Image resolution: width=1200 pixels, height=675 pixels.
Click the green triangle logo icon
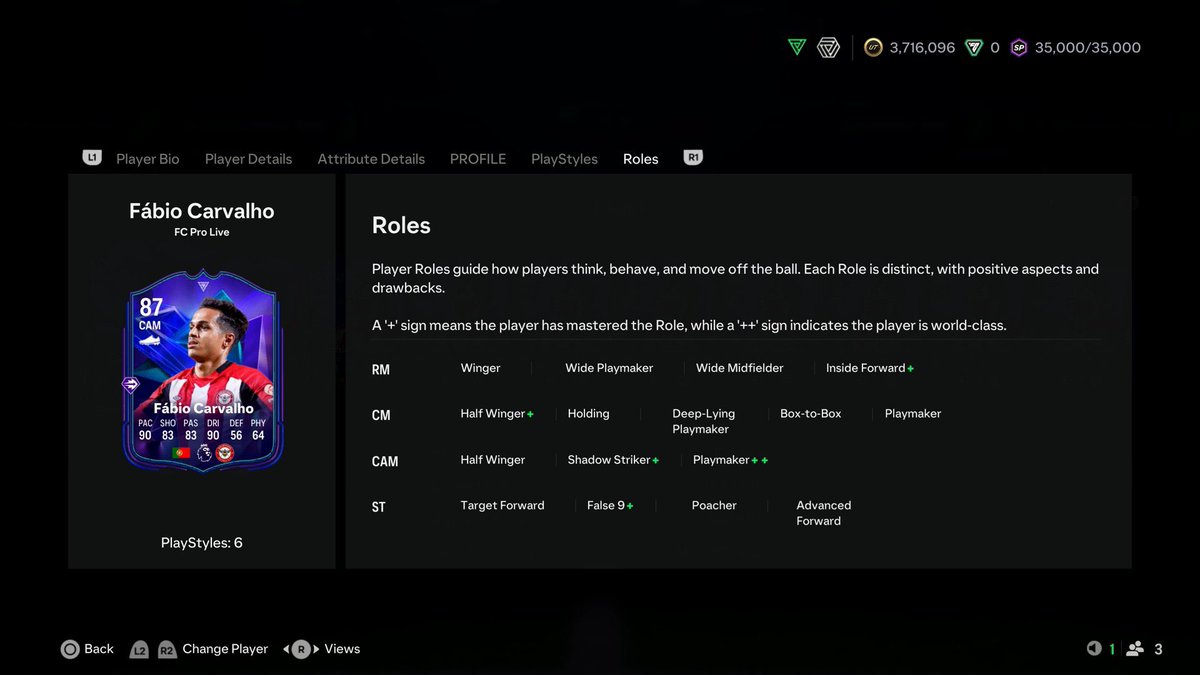pos(797,47)
